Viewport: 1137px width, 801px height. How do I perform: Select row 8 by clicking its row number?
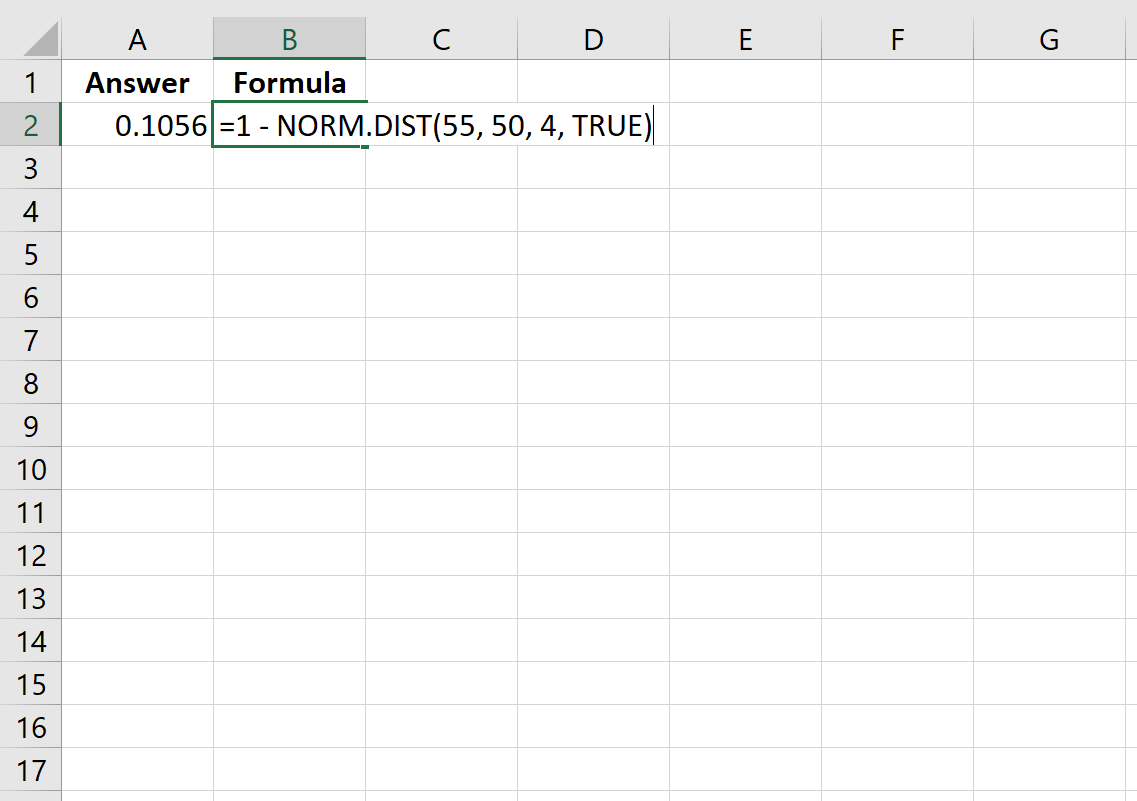point(32,383)
